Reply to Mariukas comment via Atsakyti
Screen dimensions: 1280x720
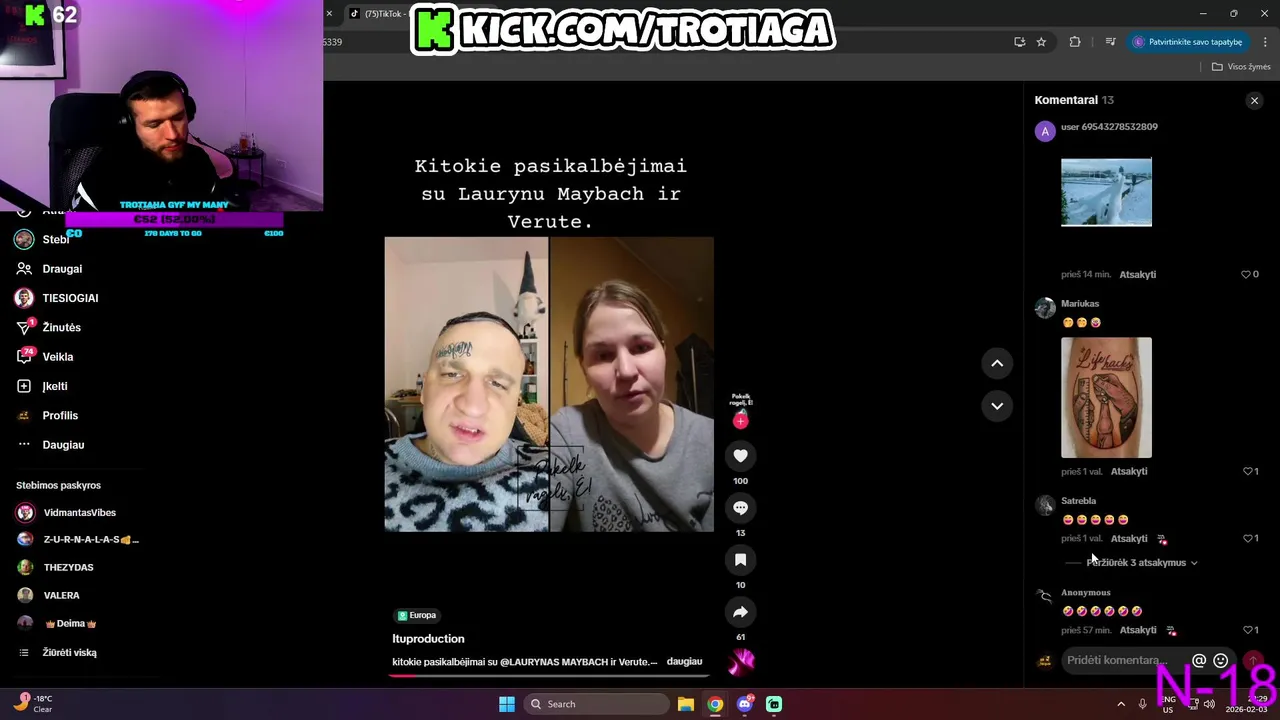pyautogui.click(x=1129, y=472)
